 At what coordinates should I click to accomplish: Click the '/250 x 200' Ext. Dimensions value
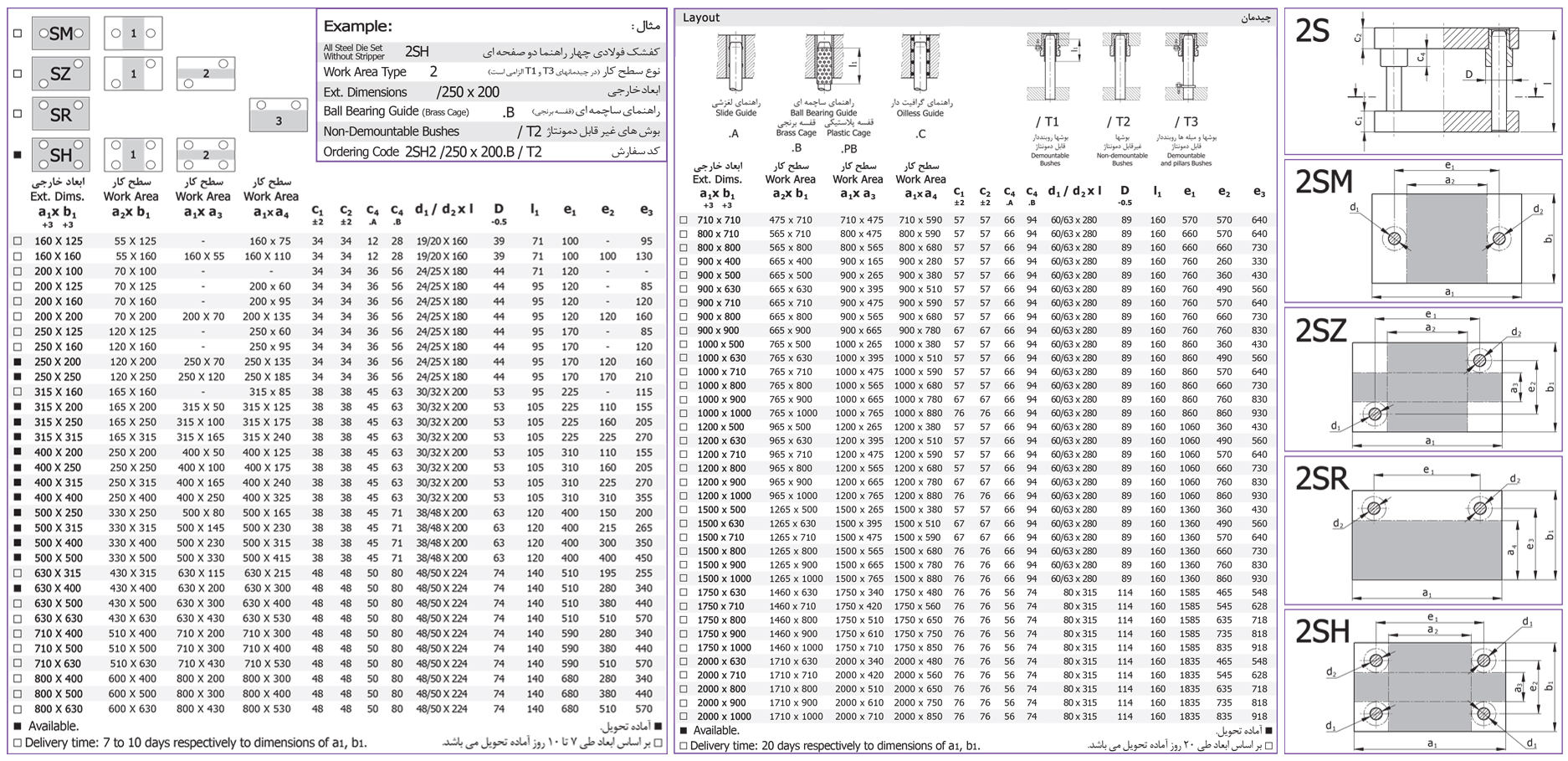click(x=468, y=92)
